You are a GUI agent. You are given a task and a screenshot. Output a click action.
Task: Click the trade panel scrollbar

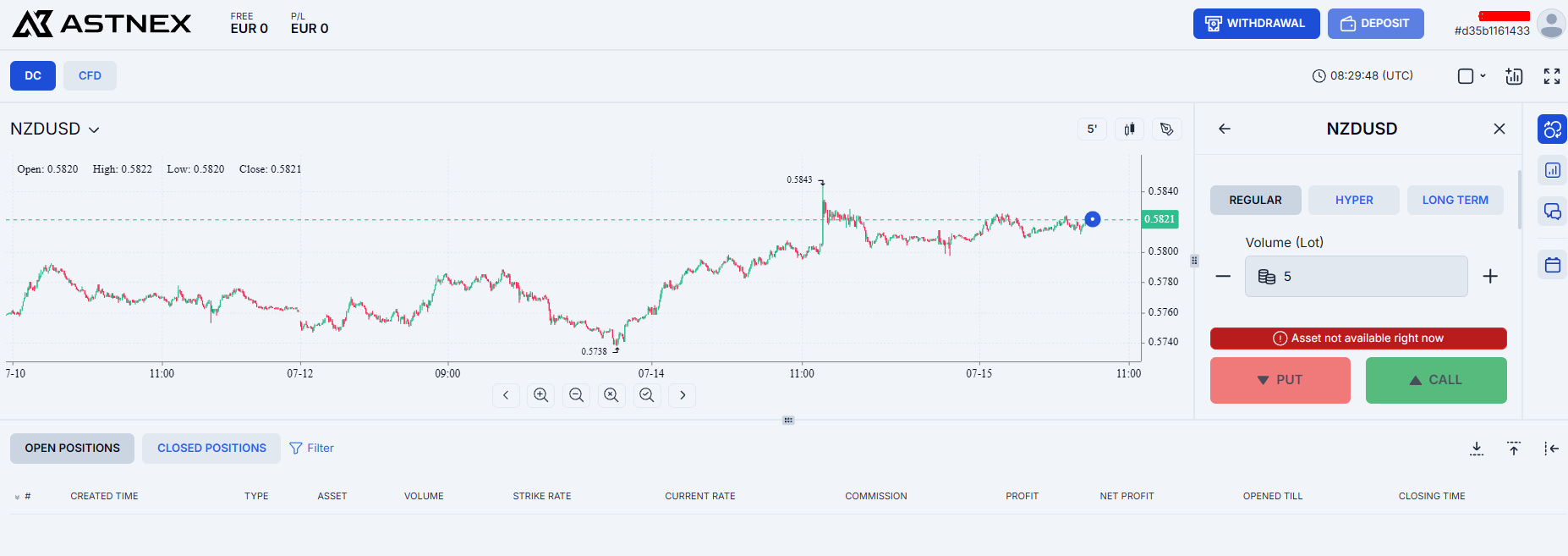[1520, 200]
